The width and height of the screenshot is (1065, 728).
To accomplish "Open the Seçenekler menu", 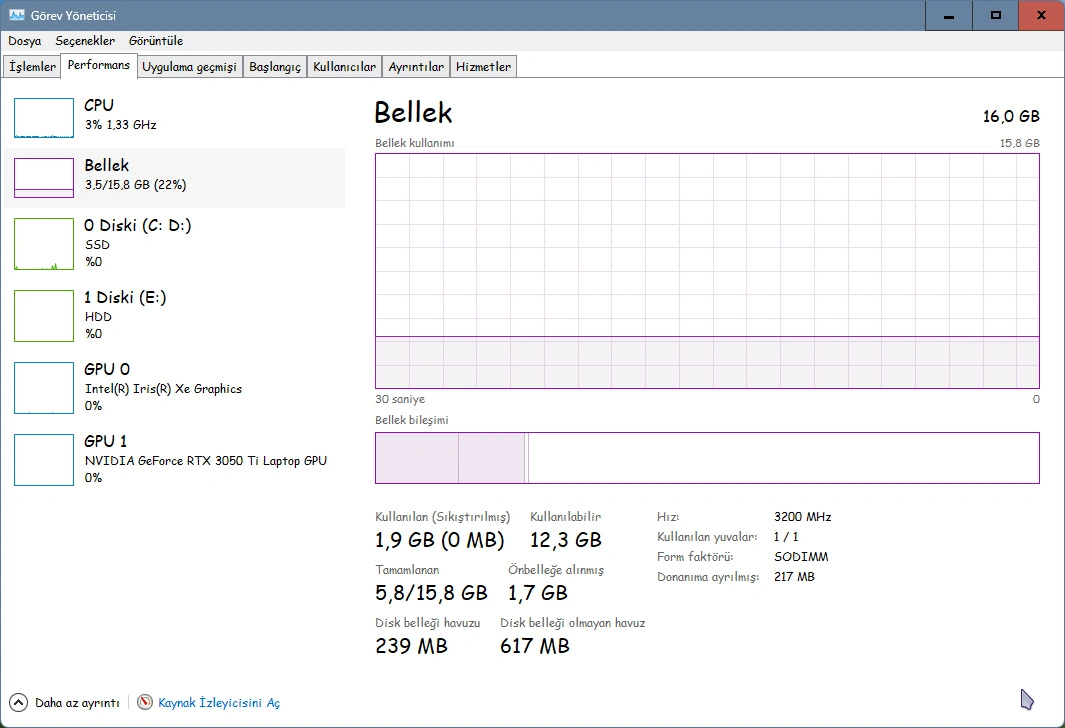I will 85,41.
